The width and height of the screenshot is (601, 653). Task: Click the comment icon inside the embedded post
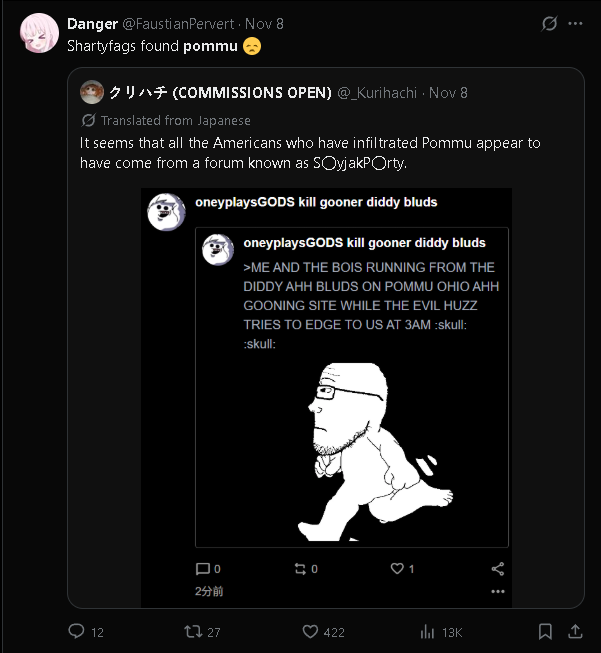click(203, 569)
